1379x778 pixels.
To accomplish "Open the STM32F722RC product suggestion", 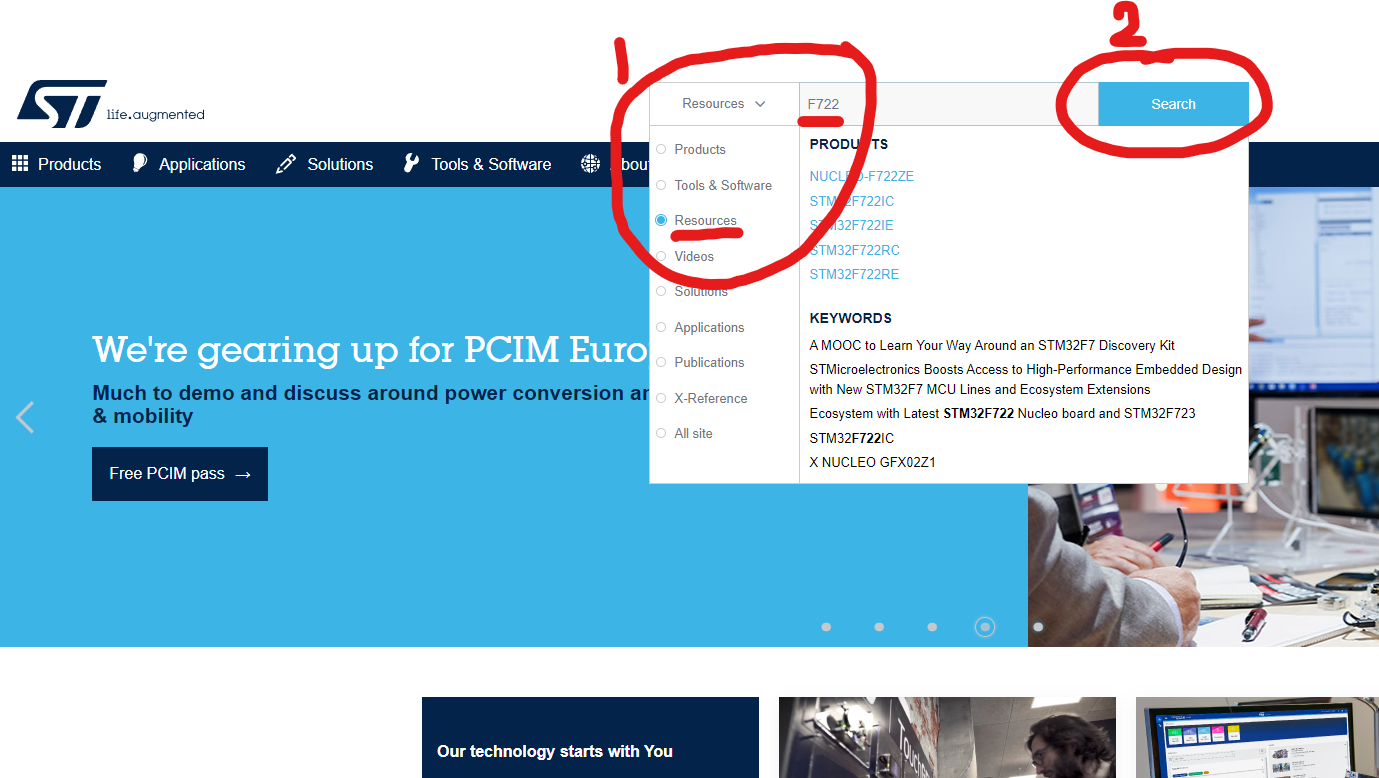I will pyautogui.click(x=855, y=250).
